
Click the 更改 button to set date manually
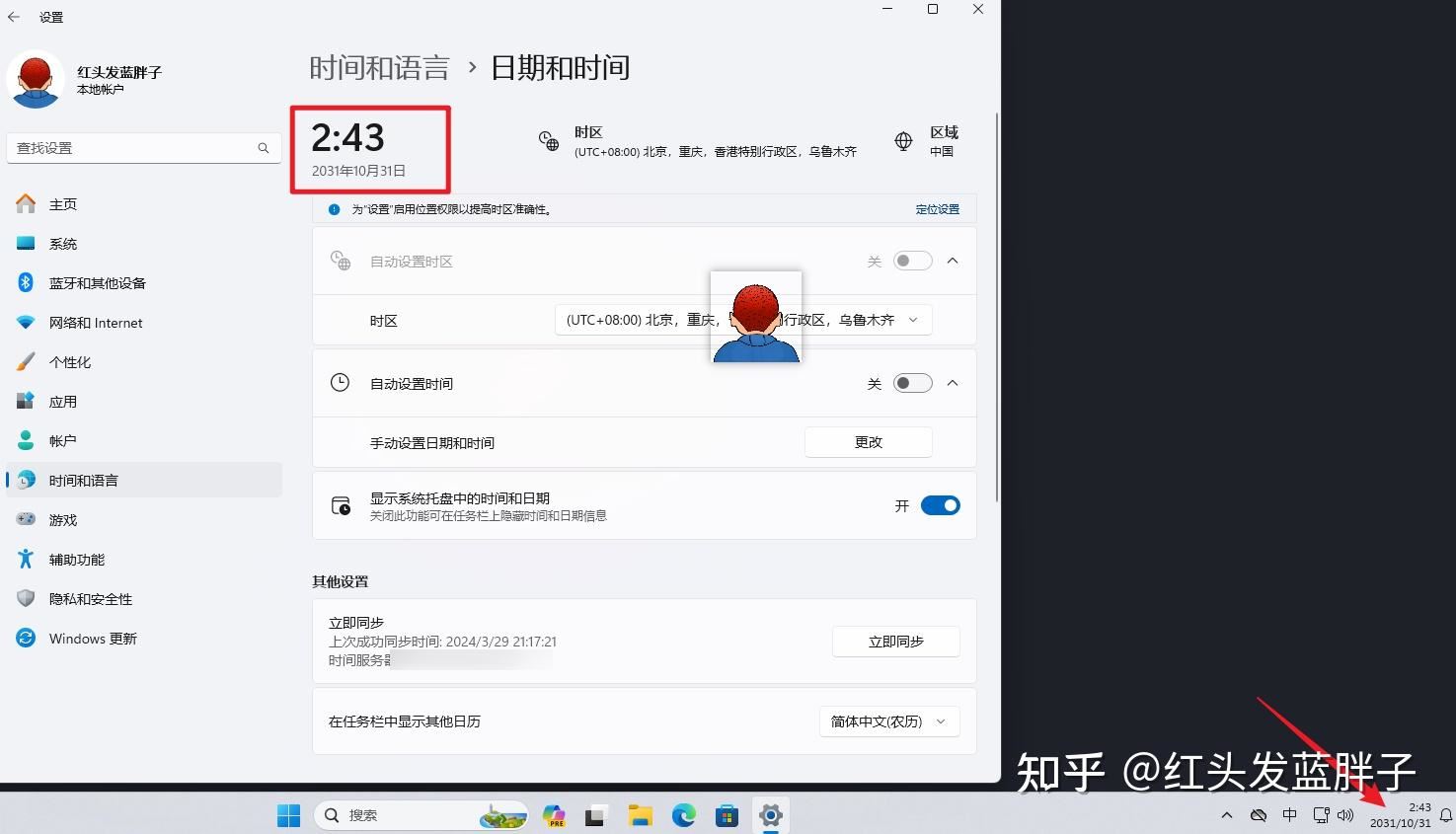867,441
